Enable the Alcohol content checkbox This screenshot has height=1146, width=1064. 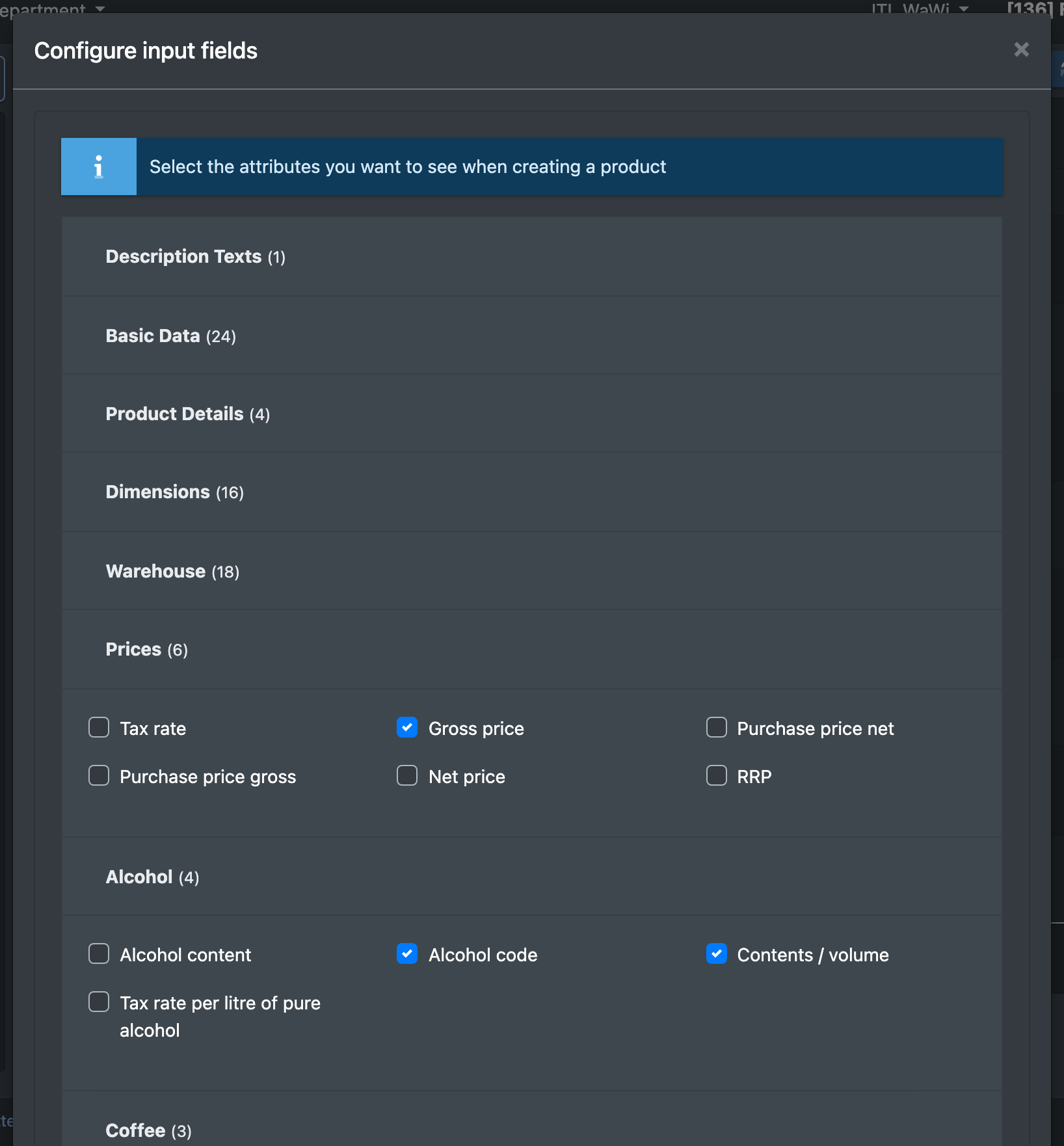click(99, 953)
